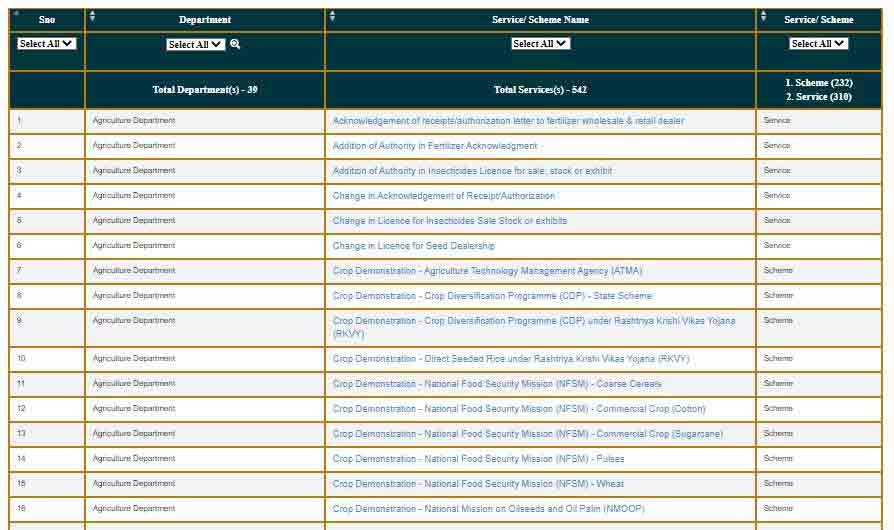The height and width of the screenshot is (530, 894).
Task: Open Crop Demonstration NFSM Pulses link
Action: [x=478, y=459]
